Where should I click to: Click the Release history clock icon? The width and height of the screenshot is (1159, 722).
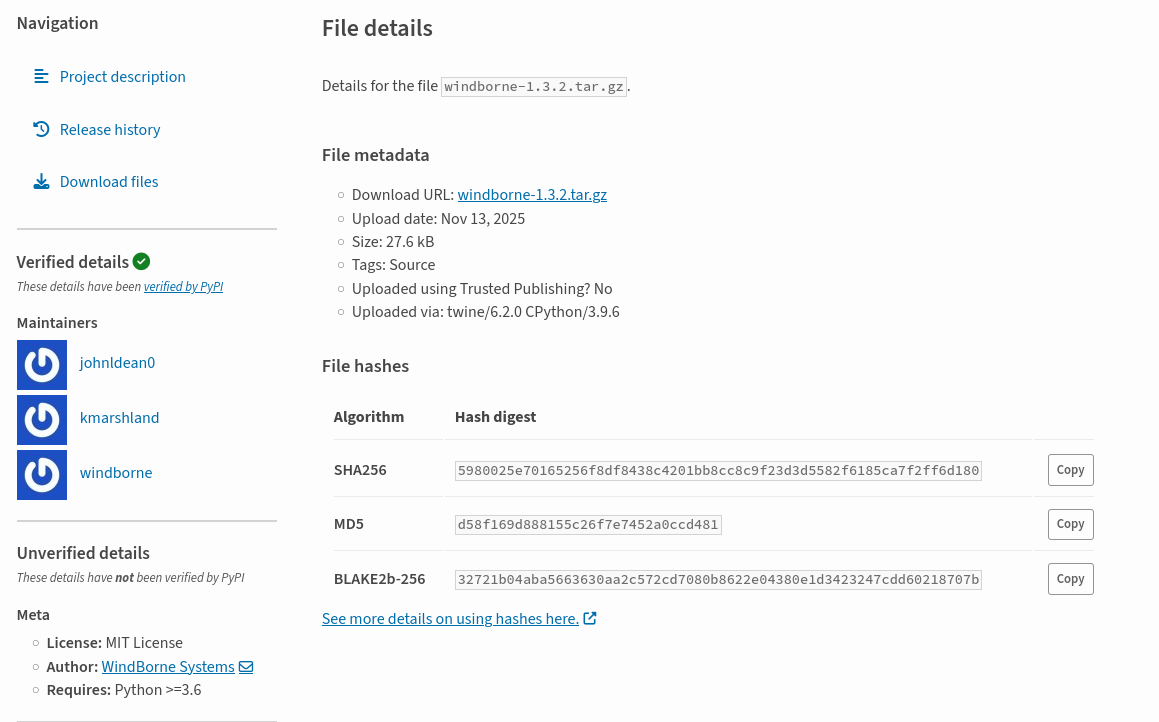coord(41,129)
